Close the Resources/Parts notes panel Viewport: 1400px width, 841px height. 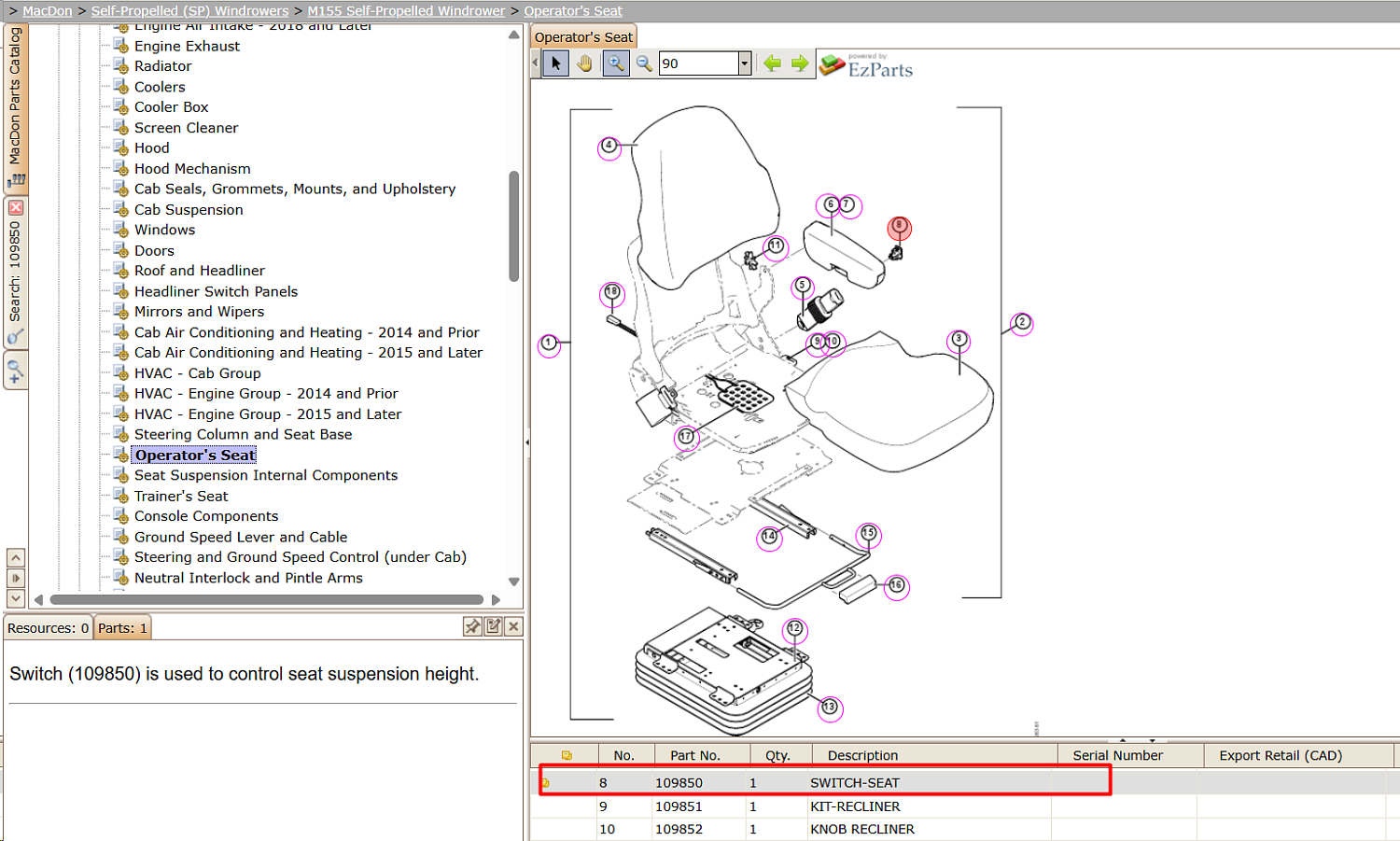click(513, 626)
